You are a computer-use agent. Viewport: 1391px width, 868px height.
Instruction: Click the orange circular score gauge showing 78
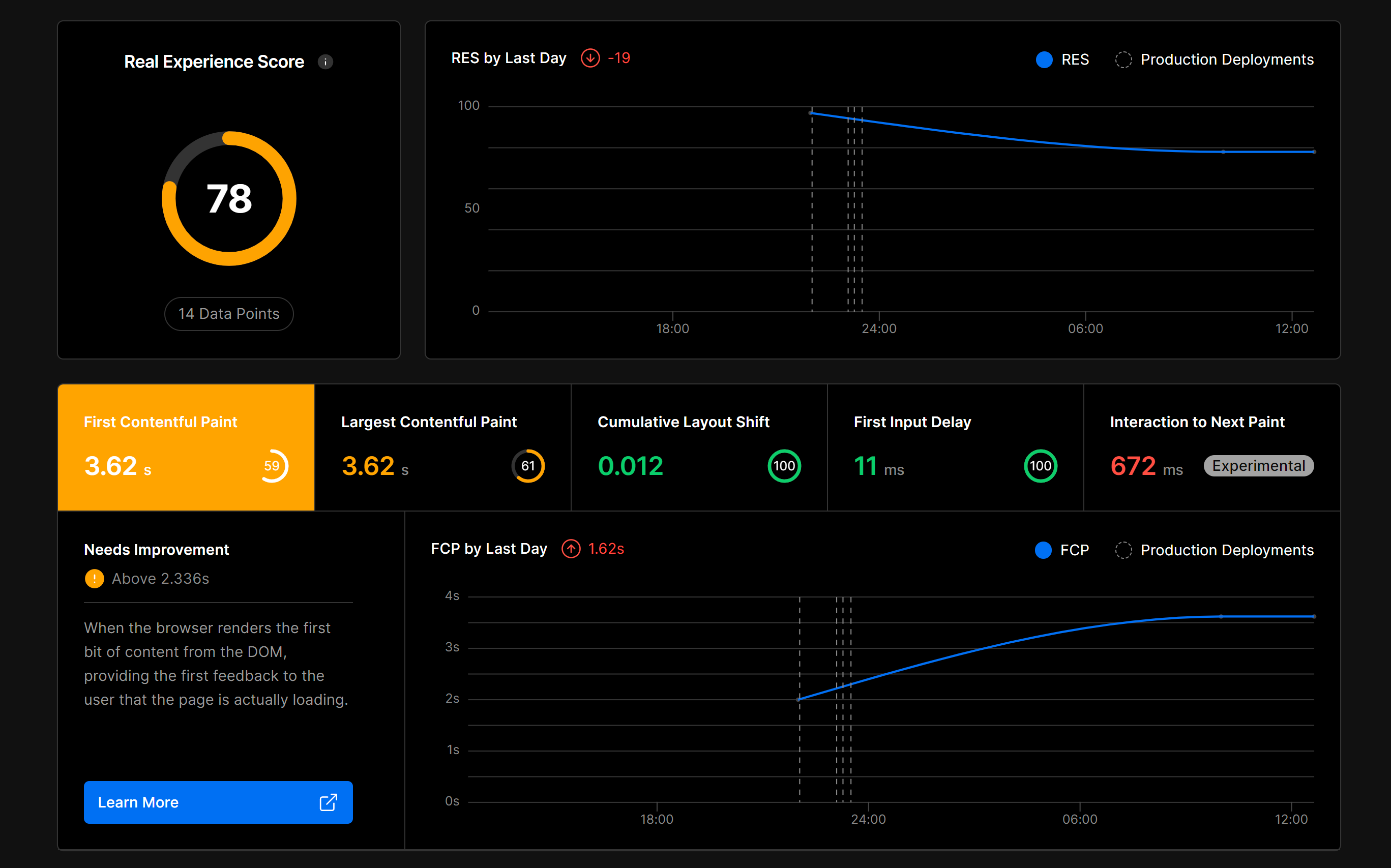coord(228,199)
